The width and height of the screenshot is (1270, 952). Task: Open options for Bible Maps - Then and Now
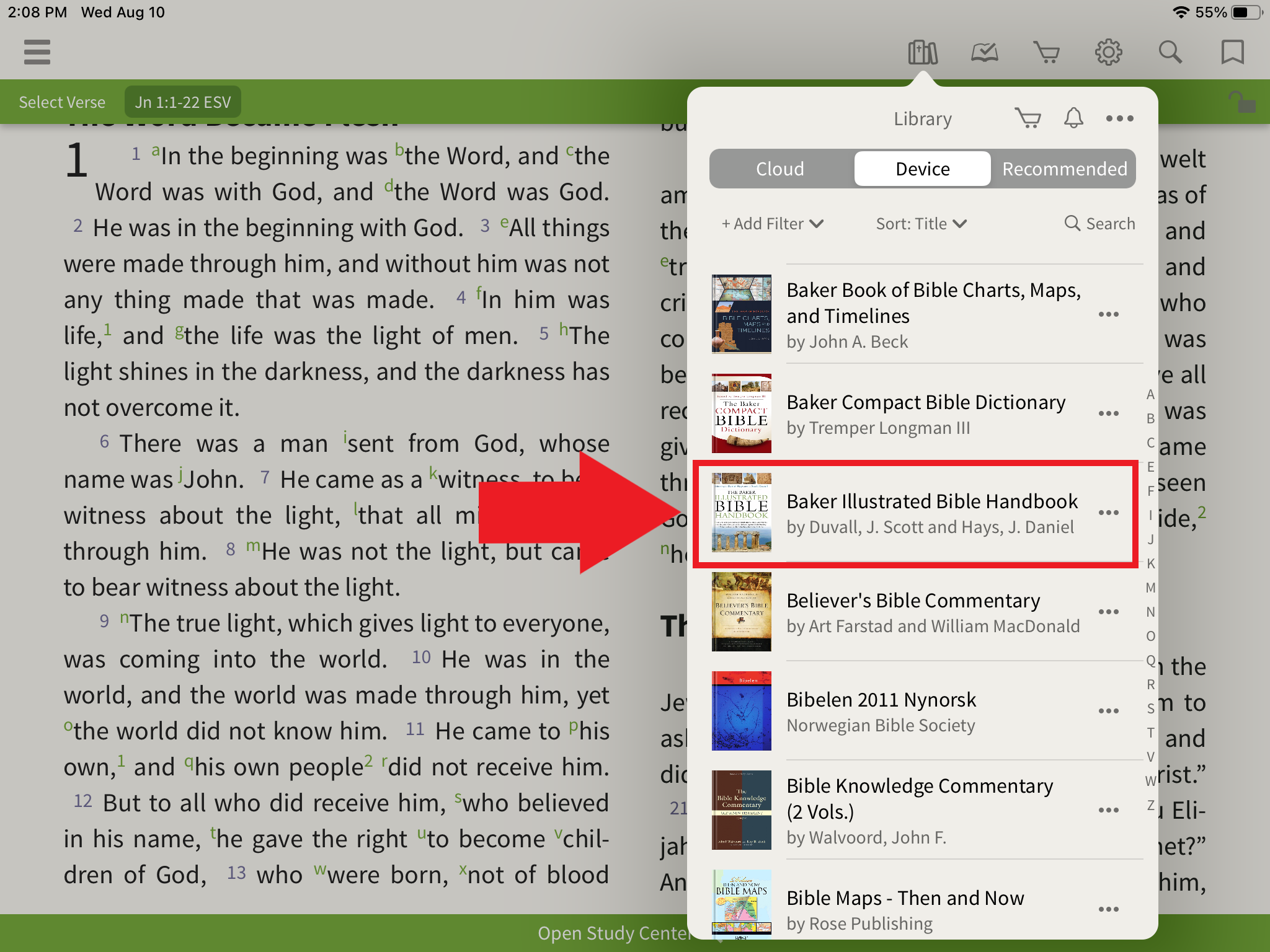[1109, 909]
